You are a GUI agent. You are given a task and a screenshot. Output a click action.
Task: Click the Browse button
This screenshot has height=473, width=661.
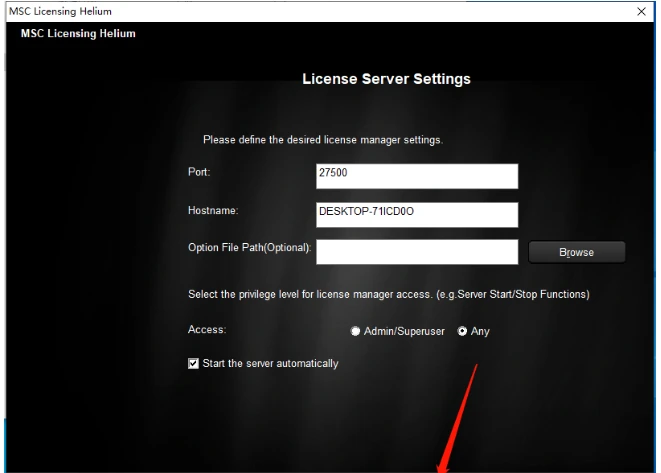577,252
